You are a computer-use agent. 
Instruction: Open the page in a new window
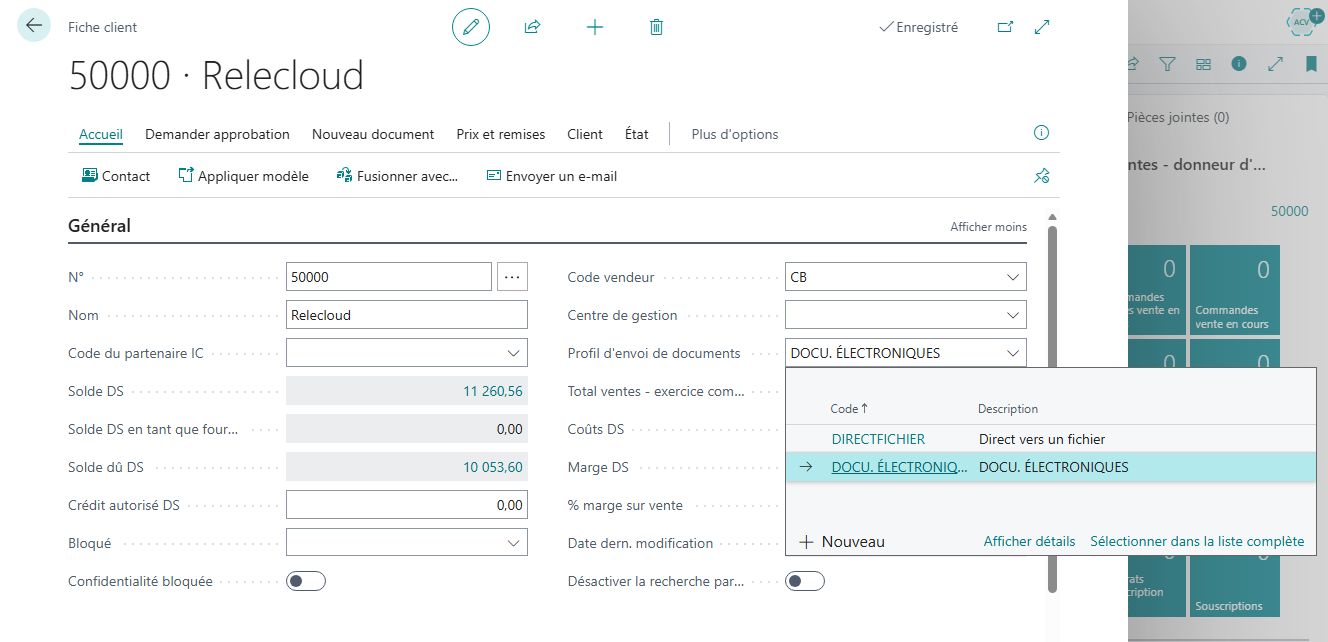point(1005,27)
